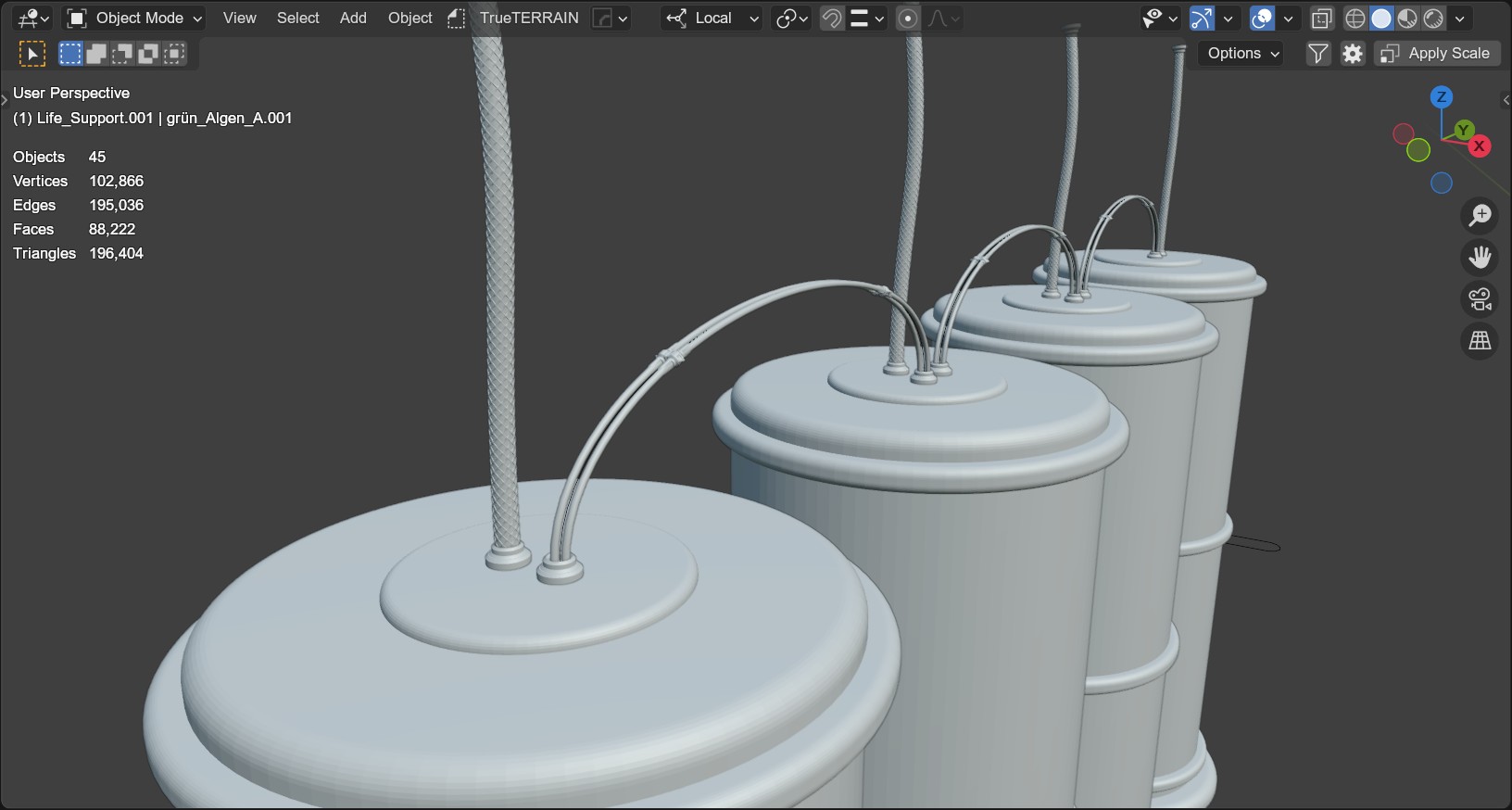
Task: Choose invert selection mode icon
Action: point(148,54)
